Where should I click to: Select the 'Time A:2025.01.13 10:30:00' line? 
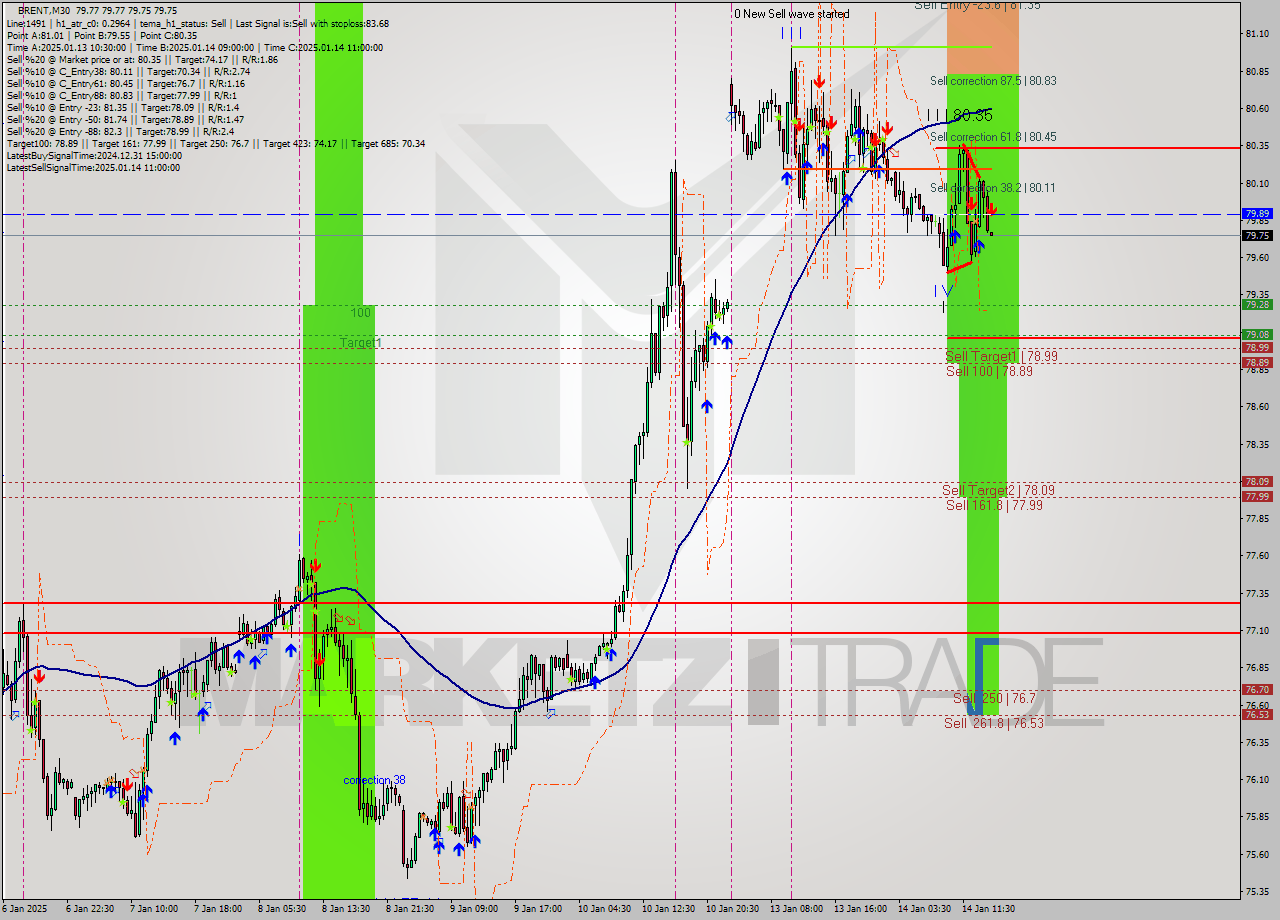point(66,48)
